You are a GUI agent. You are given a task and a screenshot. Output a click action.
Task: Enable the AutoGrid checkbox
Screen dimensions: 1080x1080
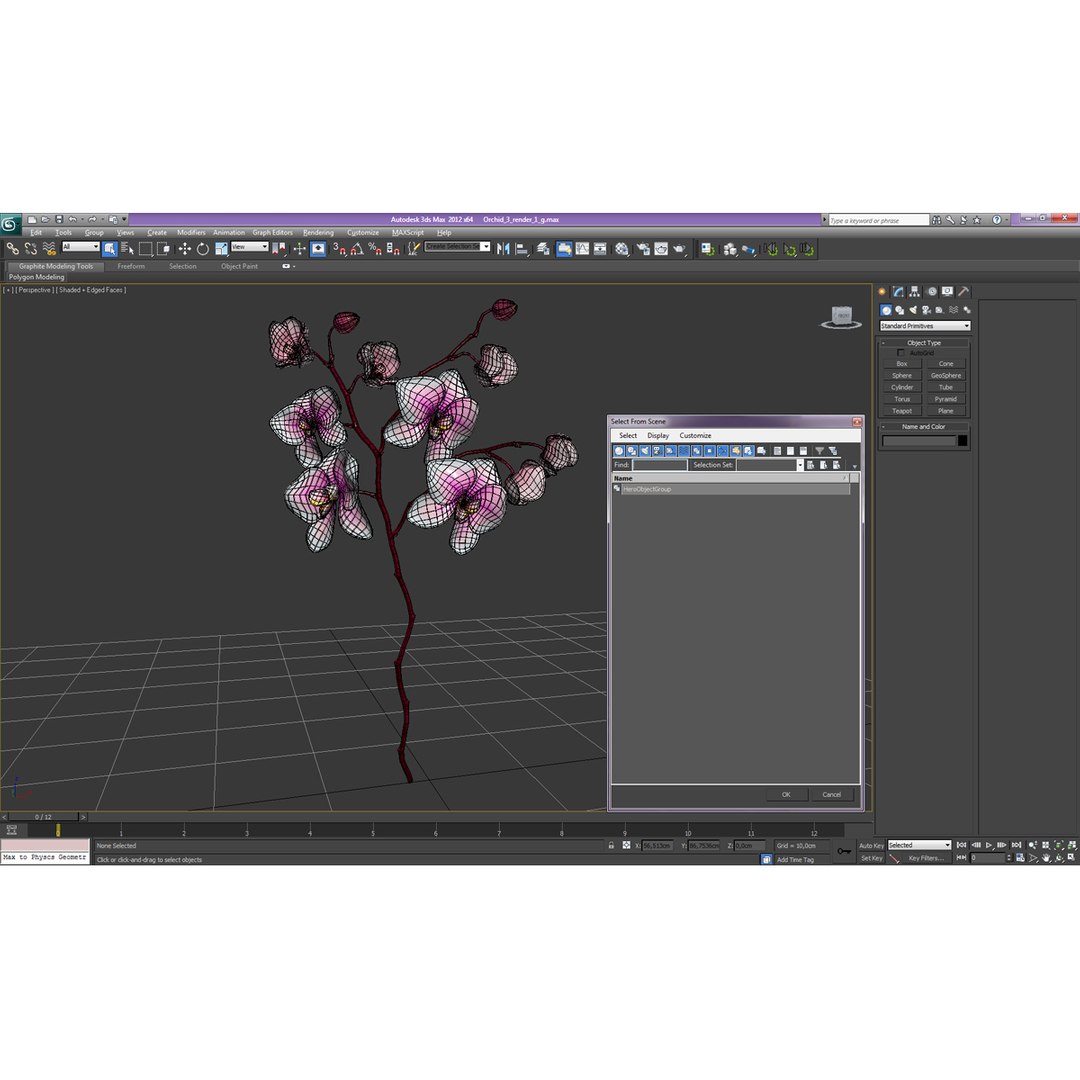coord(900,353)
